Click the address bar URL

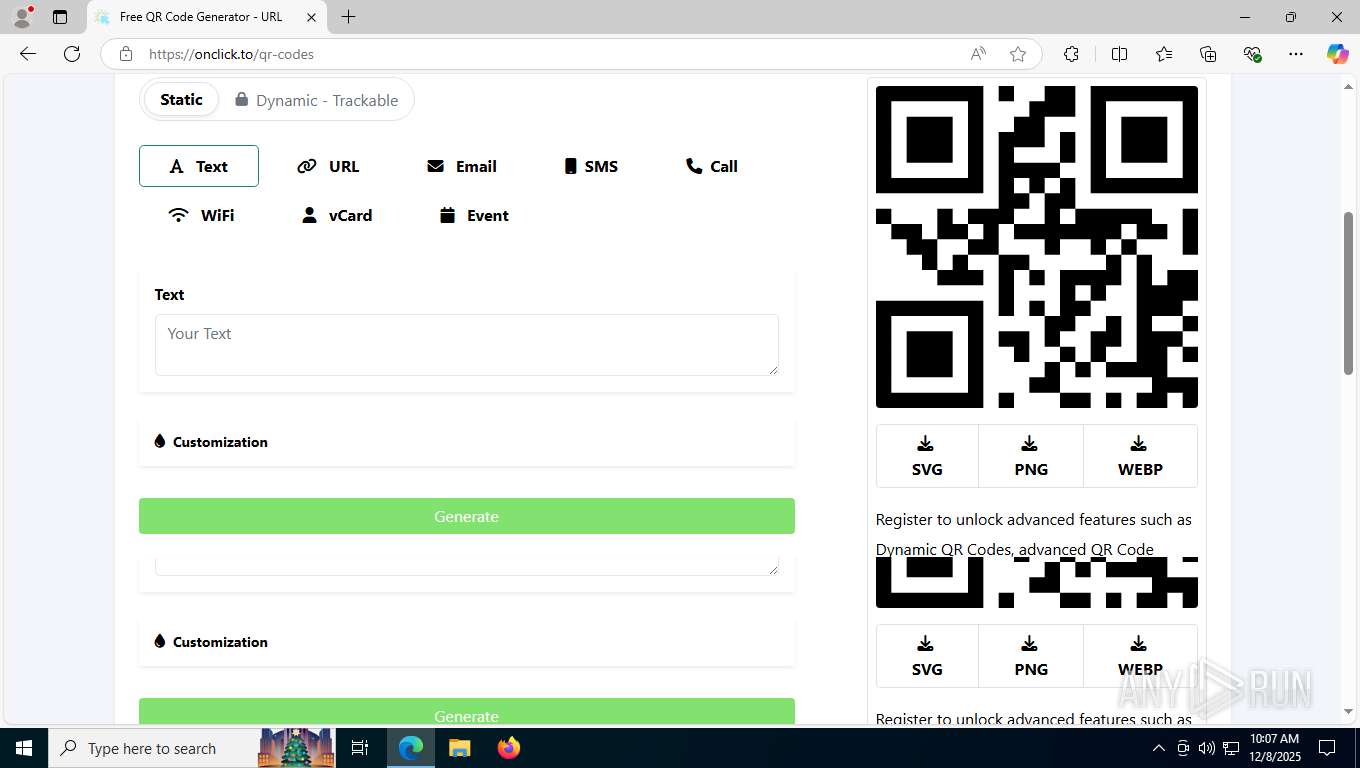click(232, 54)
